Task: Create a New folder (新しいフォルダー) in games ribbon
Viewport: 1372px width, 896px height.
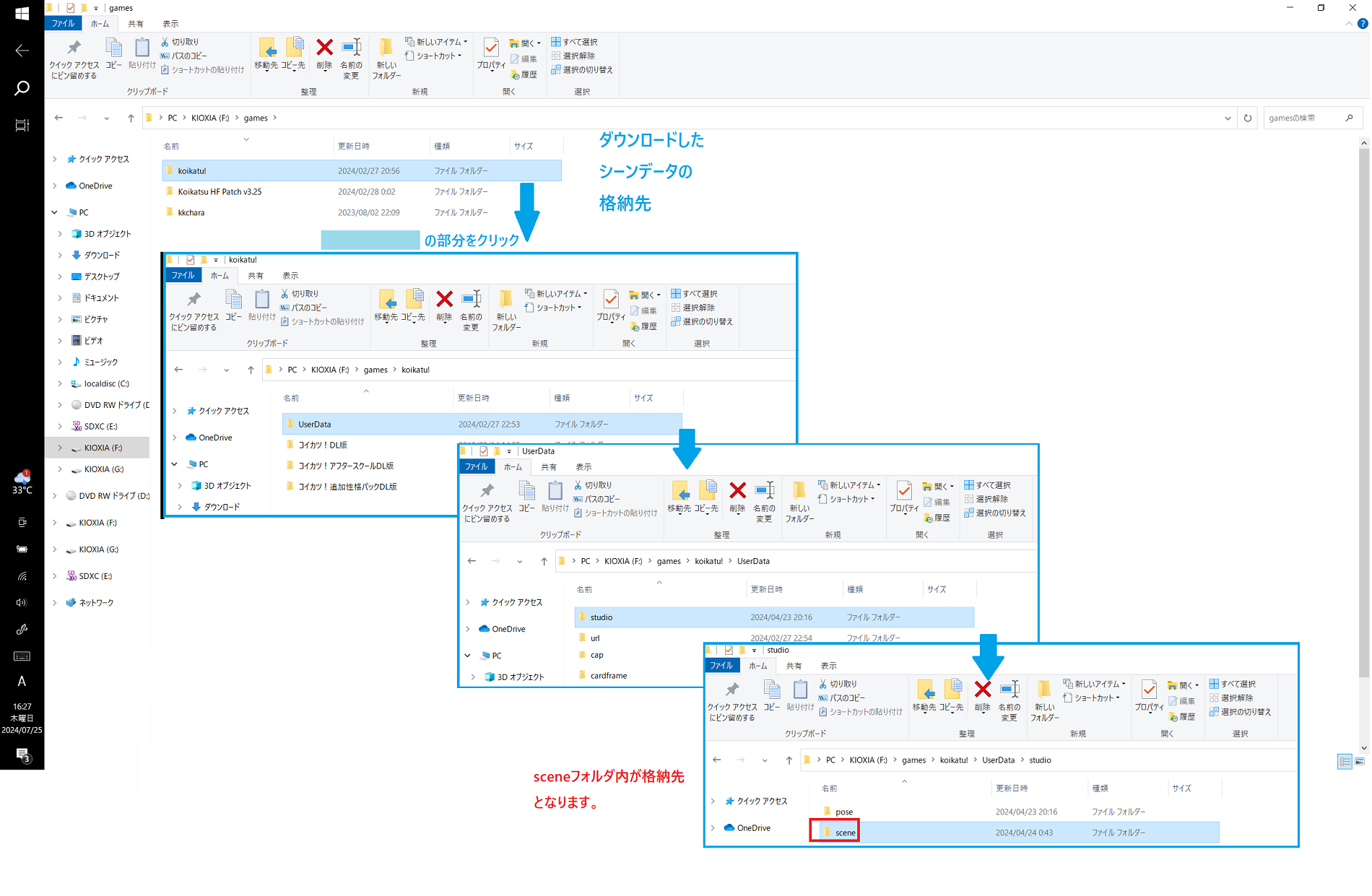Action: point(387,58)
